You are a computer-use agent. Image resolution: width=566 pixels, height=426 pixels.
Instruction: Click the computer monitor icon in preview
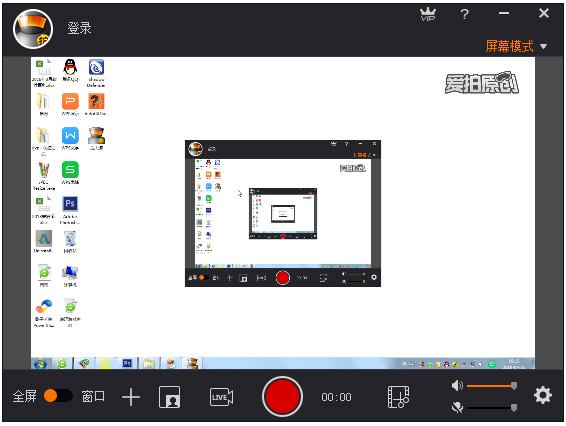point(70,273)
